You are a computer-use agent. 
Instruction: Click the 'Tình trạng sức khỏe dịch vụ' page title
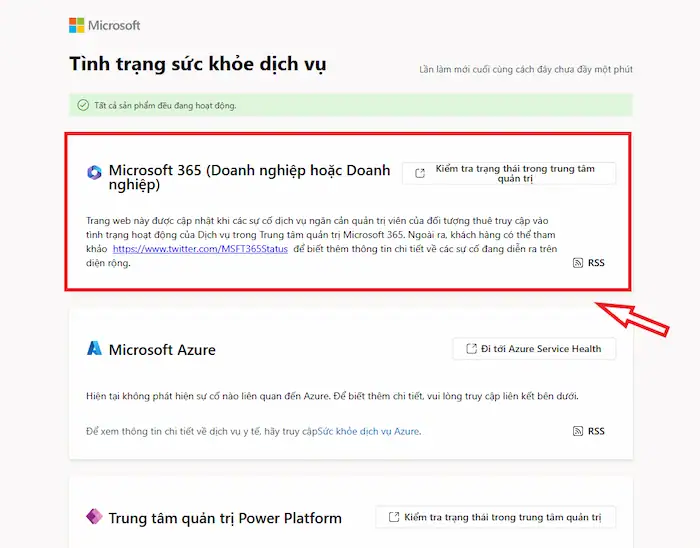tap(197, 65)
